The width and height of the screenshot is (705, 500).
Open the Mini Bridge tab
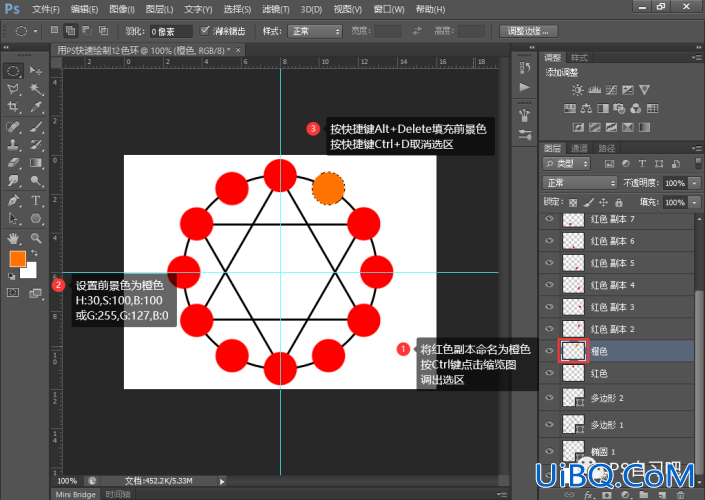coord(76,495)
